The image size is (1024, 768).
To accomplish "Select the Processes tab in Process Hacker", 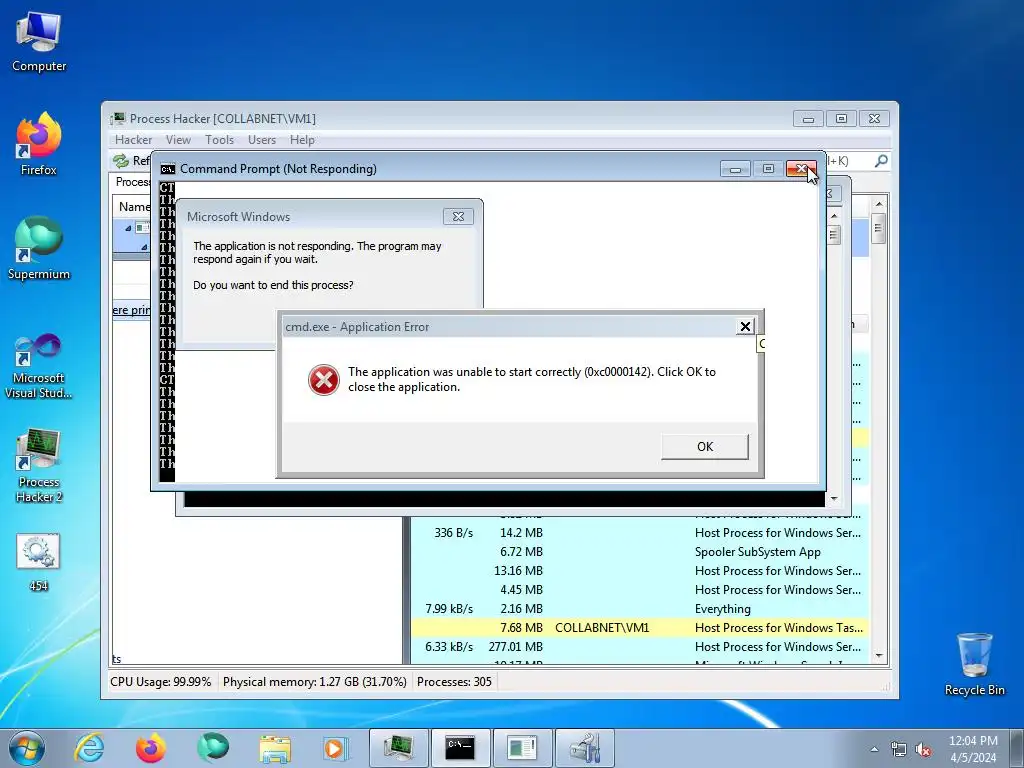I will tap(133, 182).
